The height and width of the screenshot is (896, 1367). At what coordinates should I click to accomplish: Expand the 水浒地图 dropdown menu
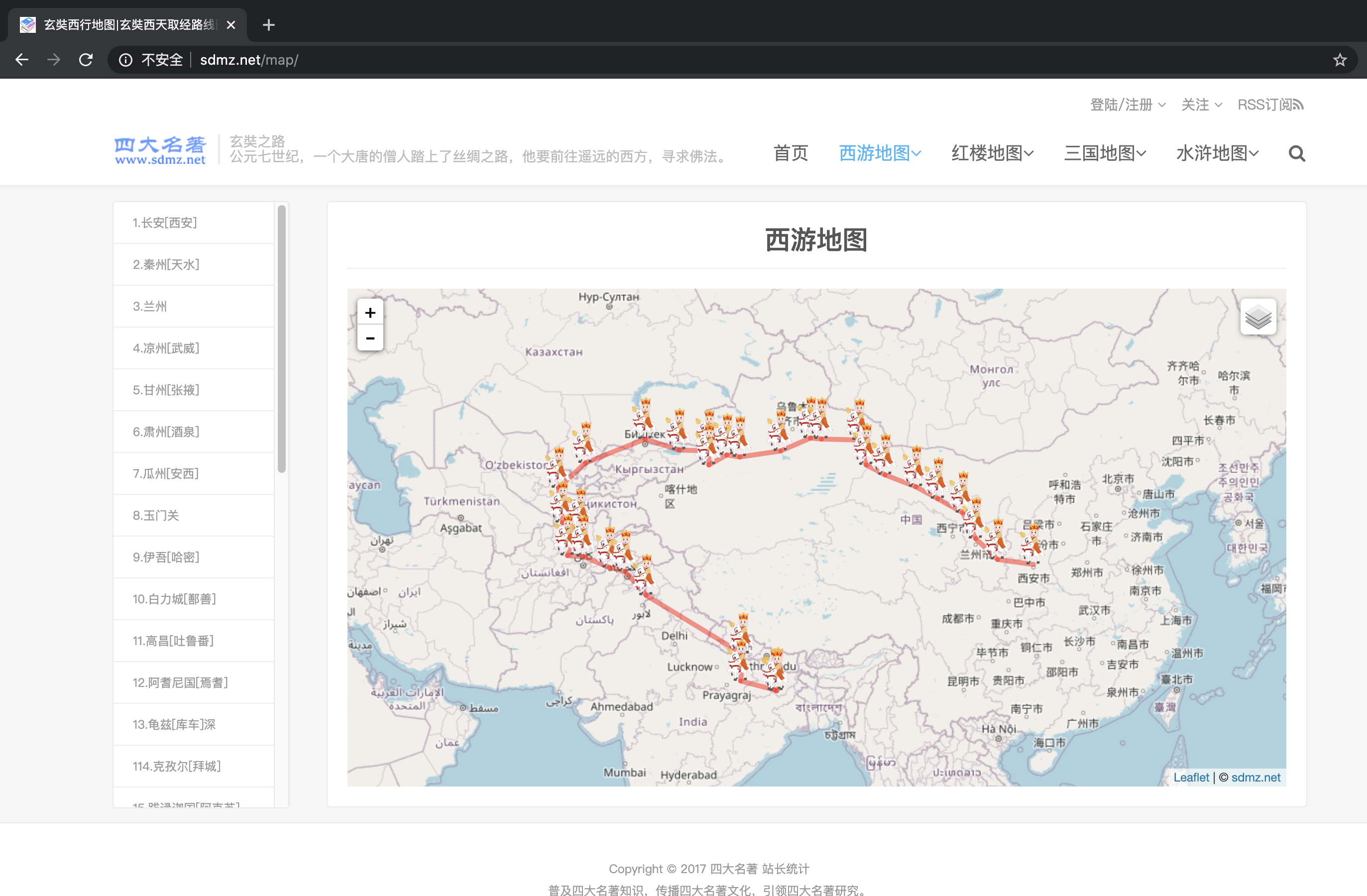(1217, 153)
